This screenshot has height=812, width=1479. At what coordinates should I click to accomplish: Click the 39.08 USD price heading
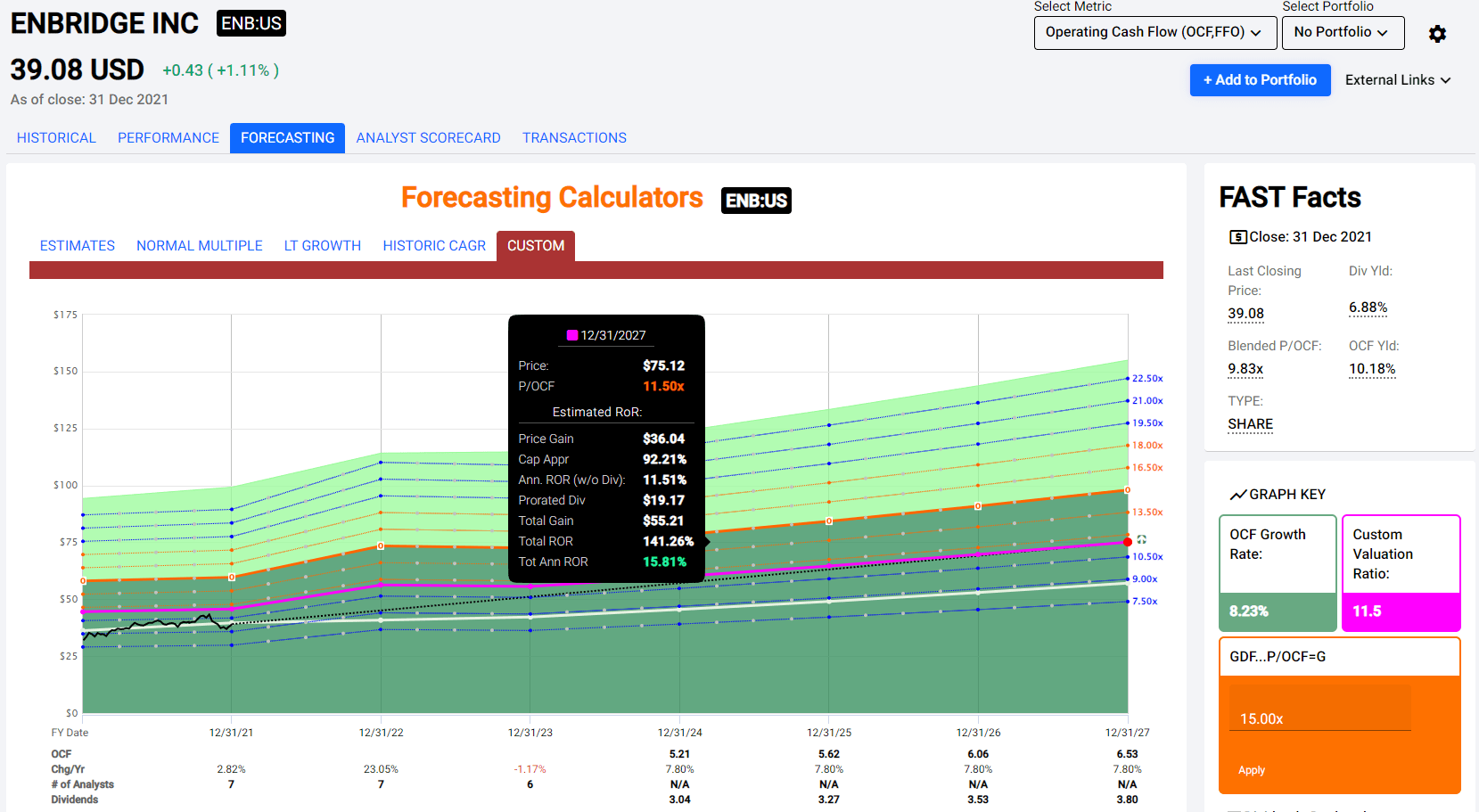pyautogui.click(x=77, y=70)
